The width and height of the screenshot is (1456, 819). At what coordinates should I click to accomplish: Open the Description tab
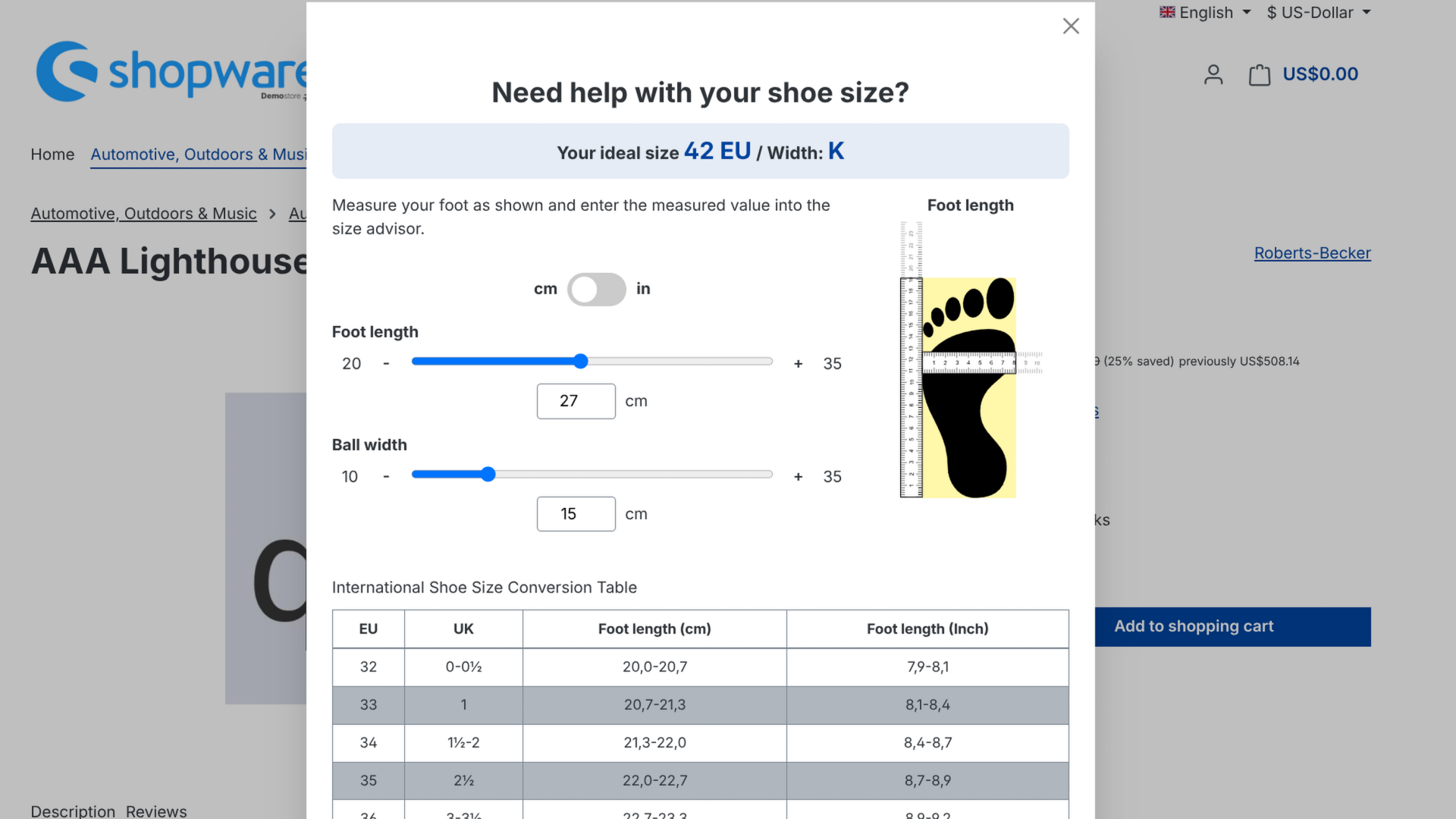pyautogui.click(x=73, y=811)
